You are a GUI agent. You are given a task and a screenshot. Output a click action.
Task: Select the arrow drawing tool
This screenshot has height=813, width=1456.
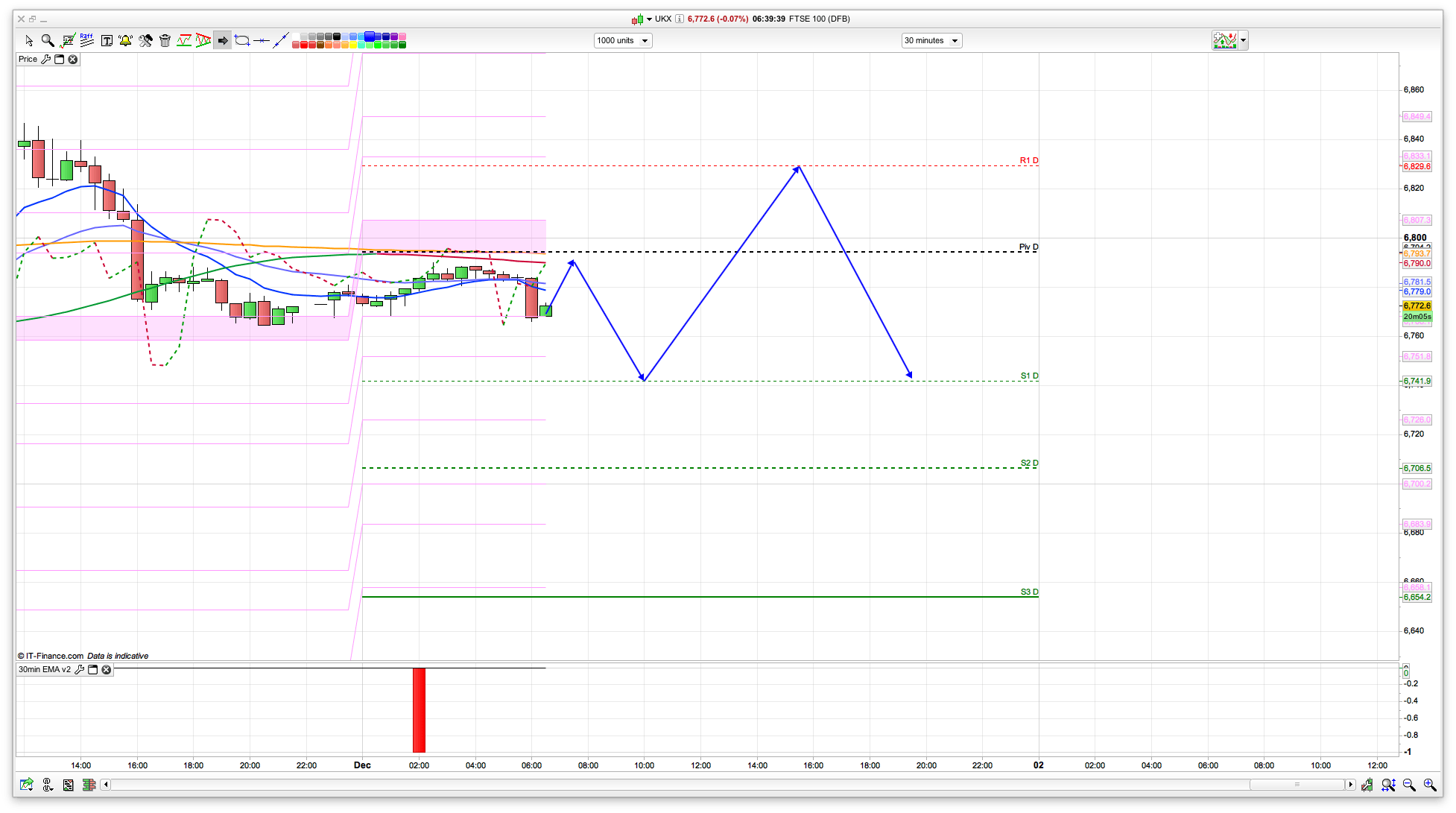pyautogui.click(x=223, y=40)
